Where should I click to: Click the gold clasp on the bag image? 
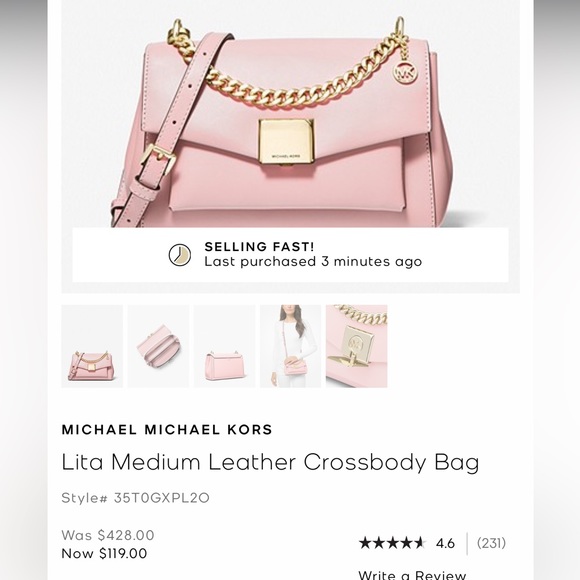[286, 141]
